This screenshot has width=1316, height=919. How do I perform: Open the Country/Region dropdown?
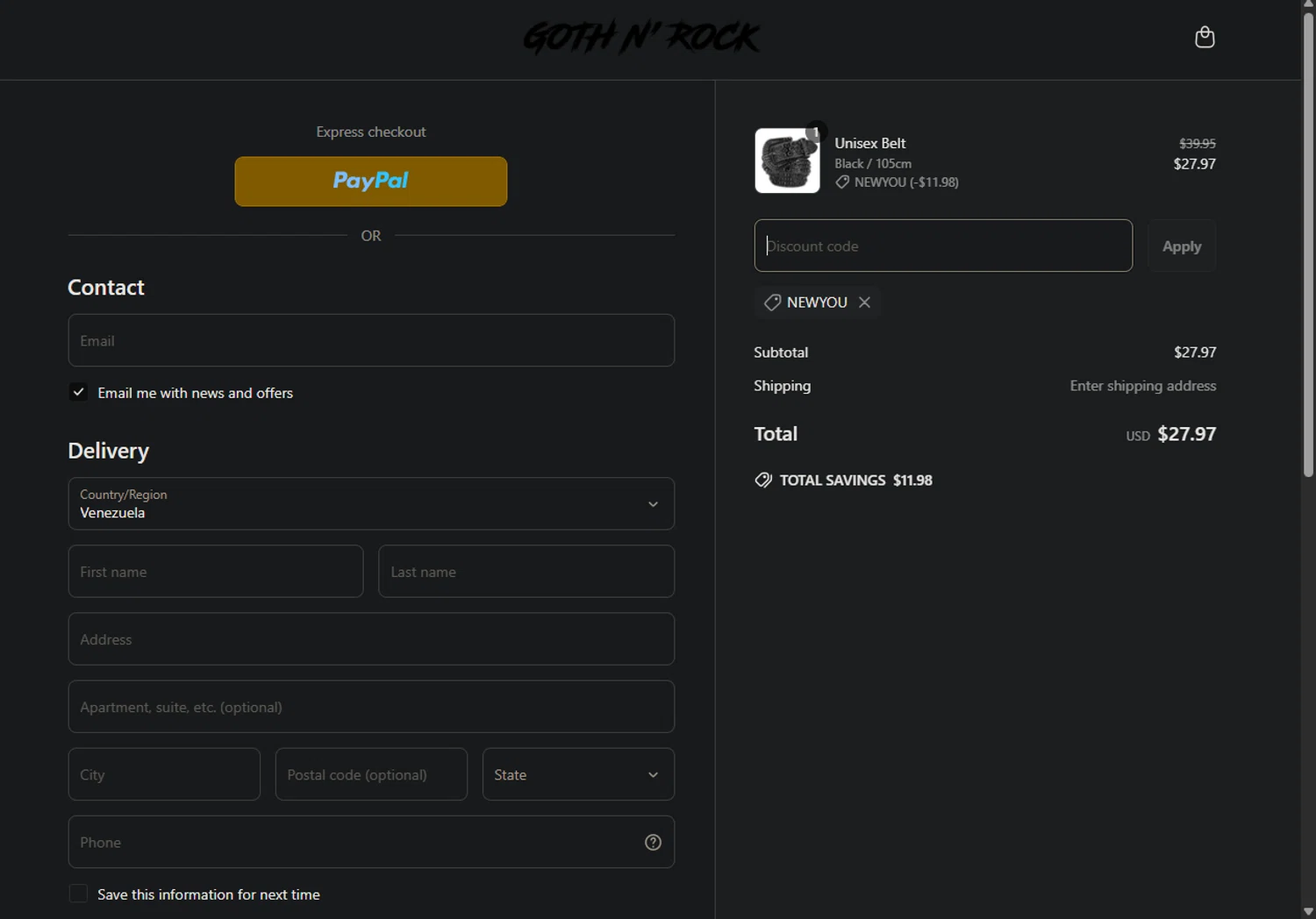[371, 503]
